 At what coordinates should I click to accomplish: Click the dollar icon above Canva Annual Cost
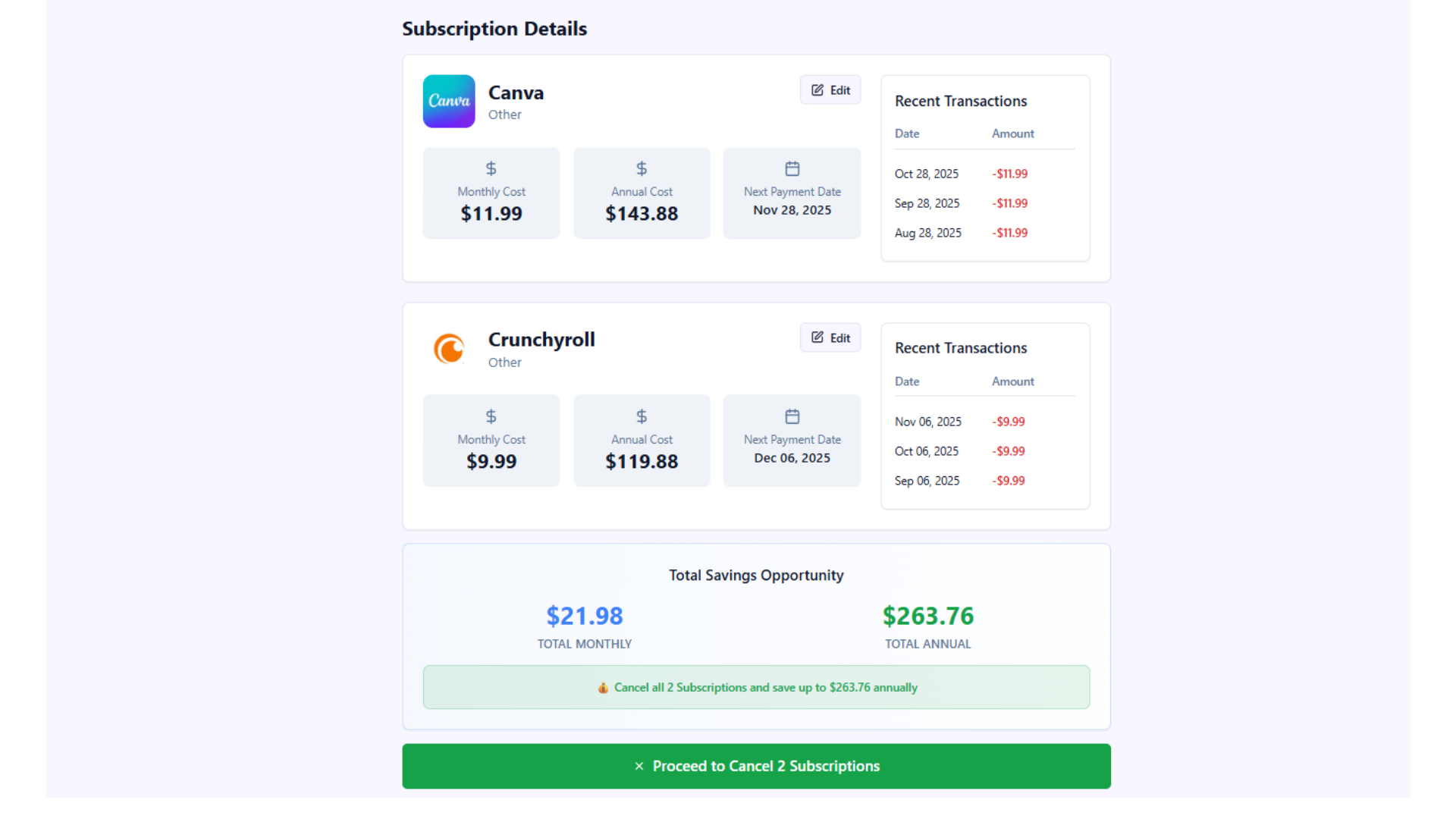[642, 168]
